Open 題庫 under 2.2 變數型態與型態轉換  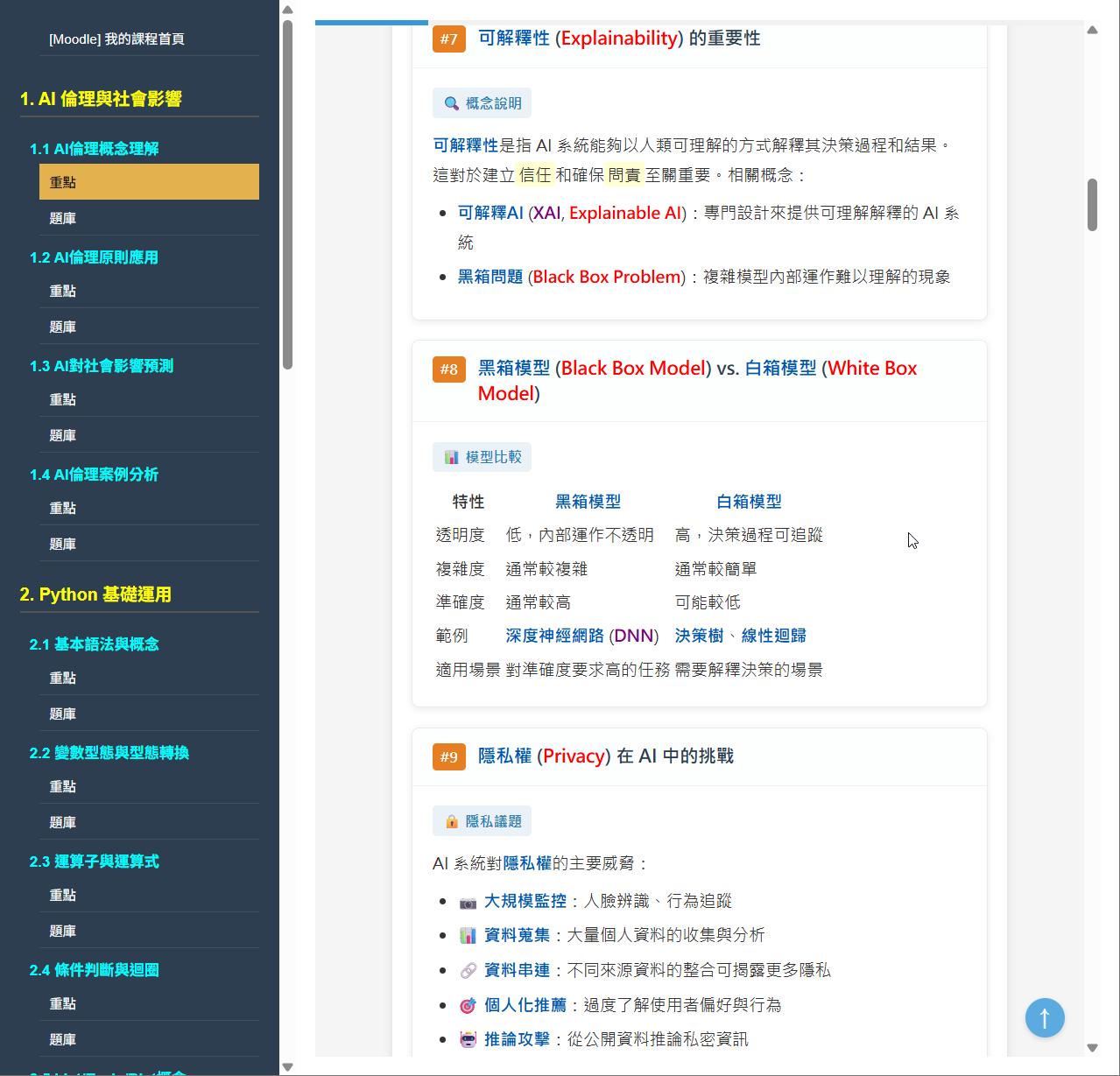[x=149, y=822]
